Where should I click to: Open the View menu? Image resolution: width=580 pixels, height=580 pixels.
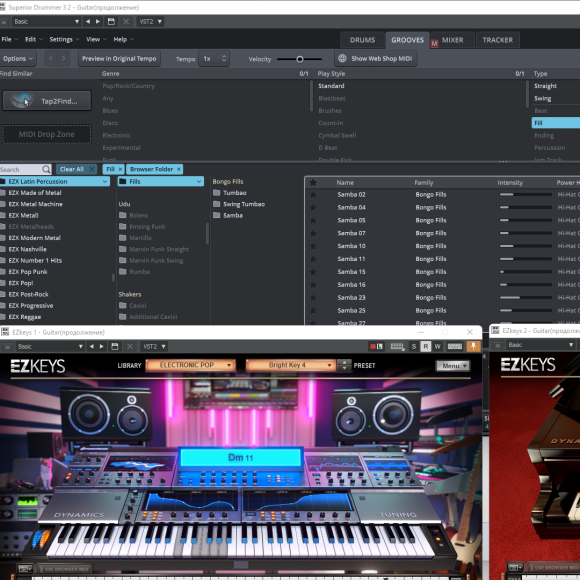pyautogui.click(x=96, y=39)
